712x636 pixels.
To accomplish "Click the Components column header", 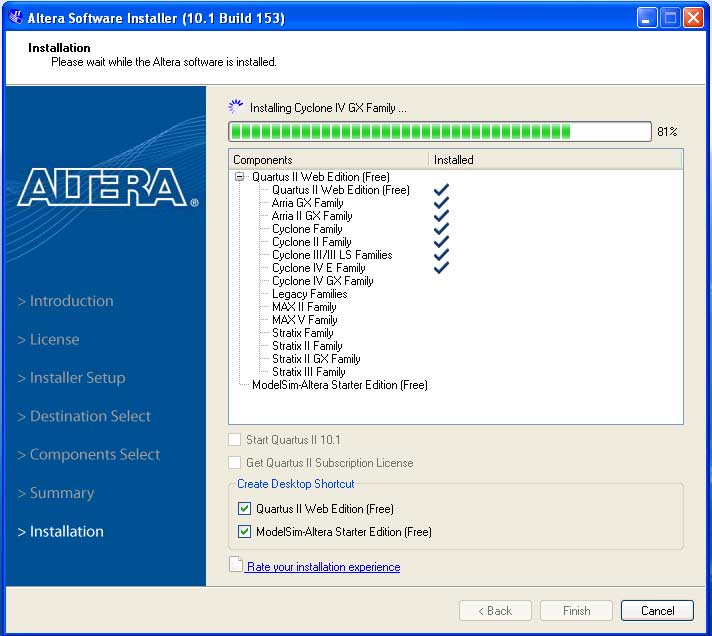I will pos(328,160).
